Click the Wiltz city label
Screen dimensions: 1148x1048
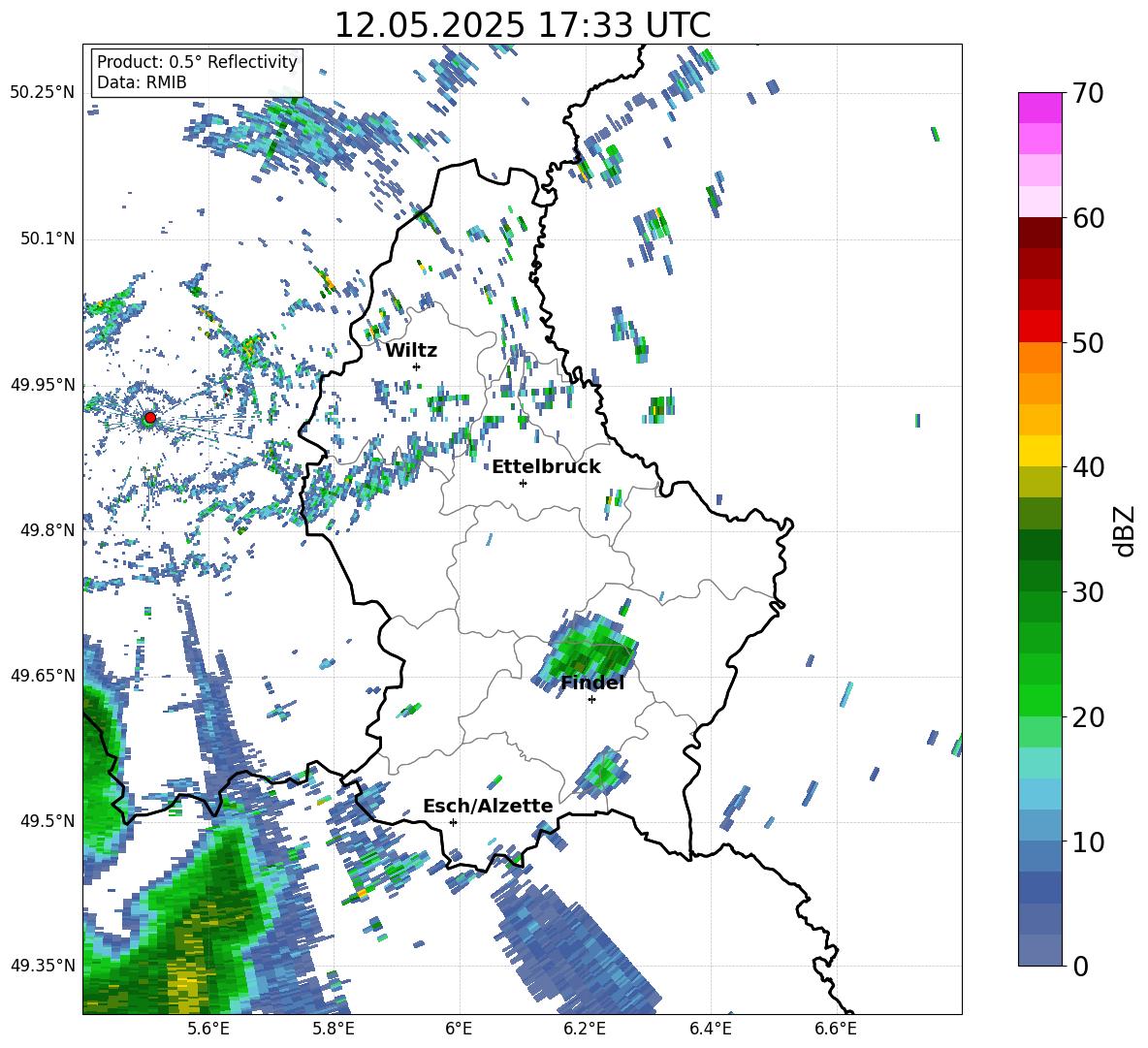point(411,350)
